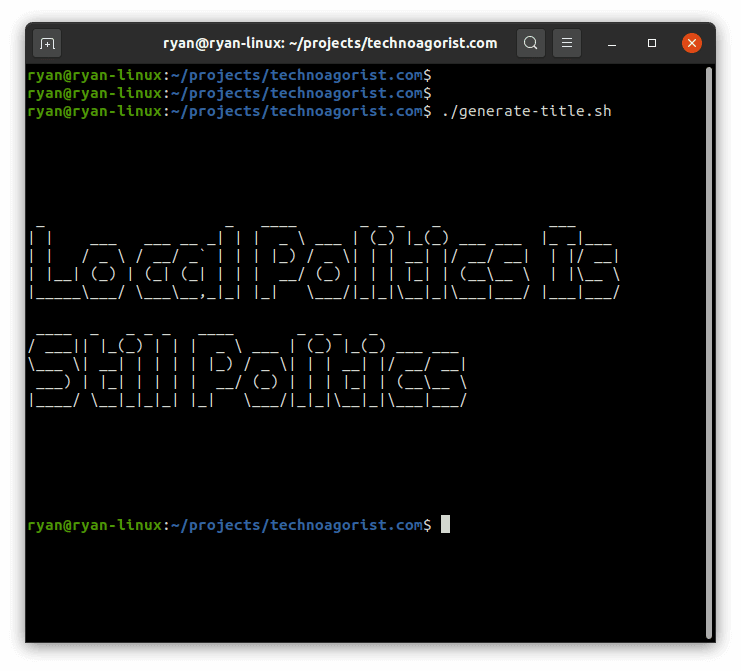This screenshot has height=671, width=741.
Task: Open a new terminal tab
Action: (47, 43)
